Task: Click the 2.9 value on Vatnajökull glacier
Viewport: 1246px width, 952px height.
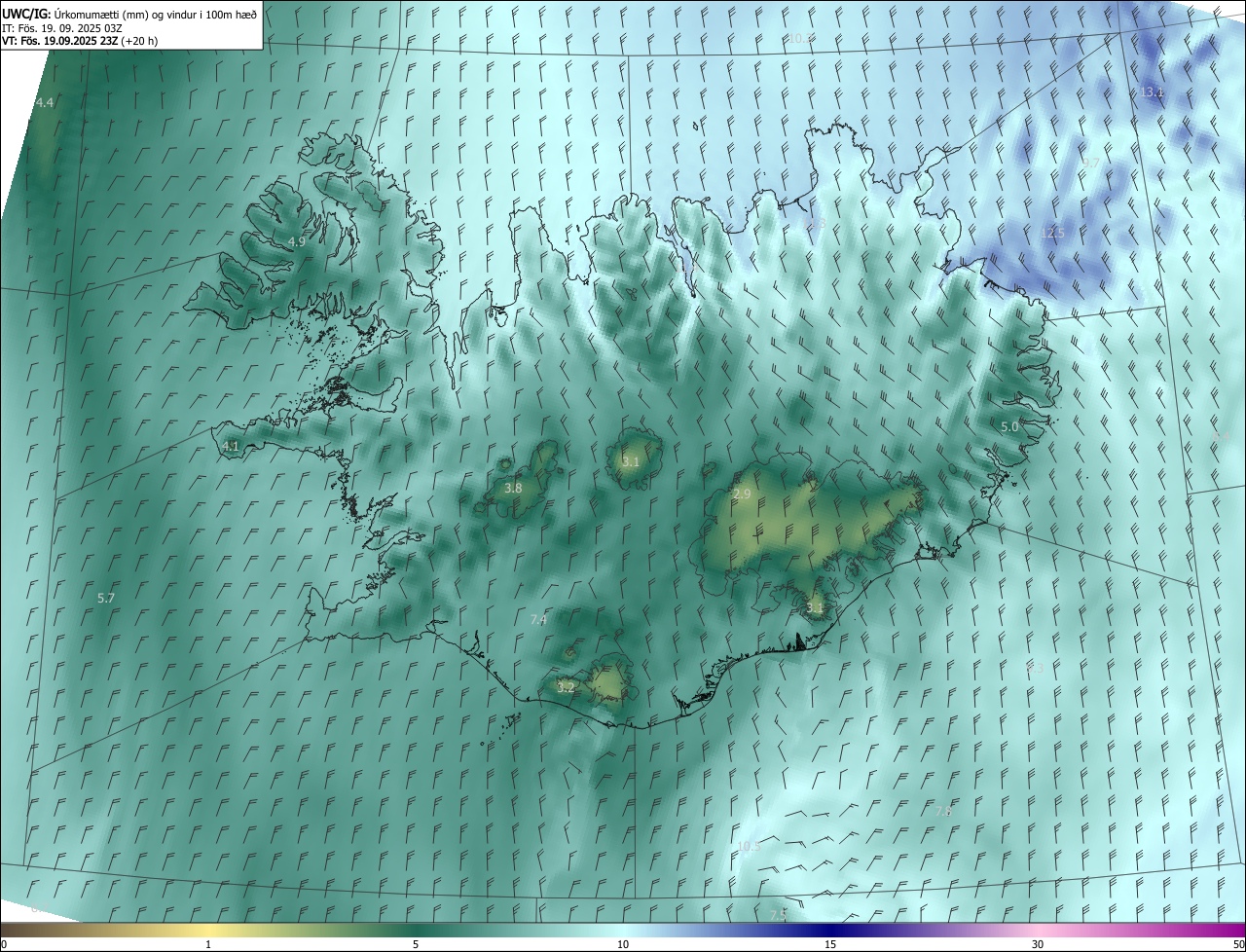Action: (742, 494)
